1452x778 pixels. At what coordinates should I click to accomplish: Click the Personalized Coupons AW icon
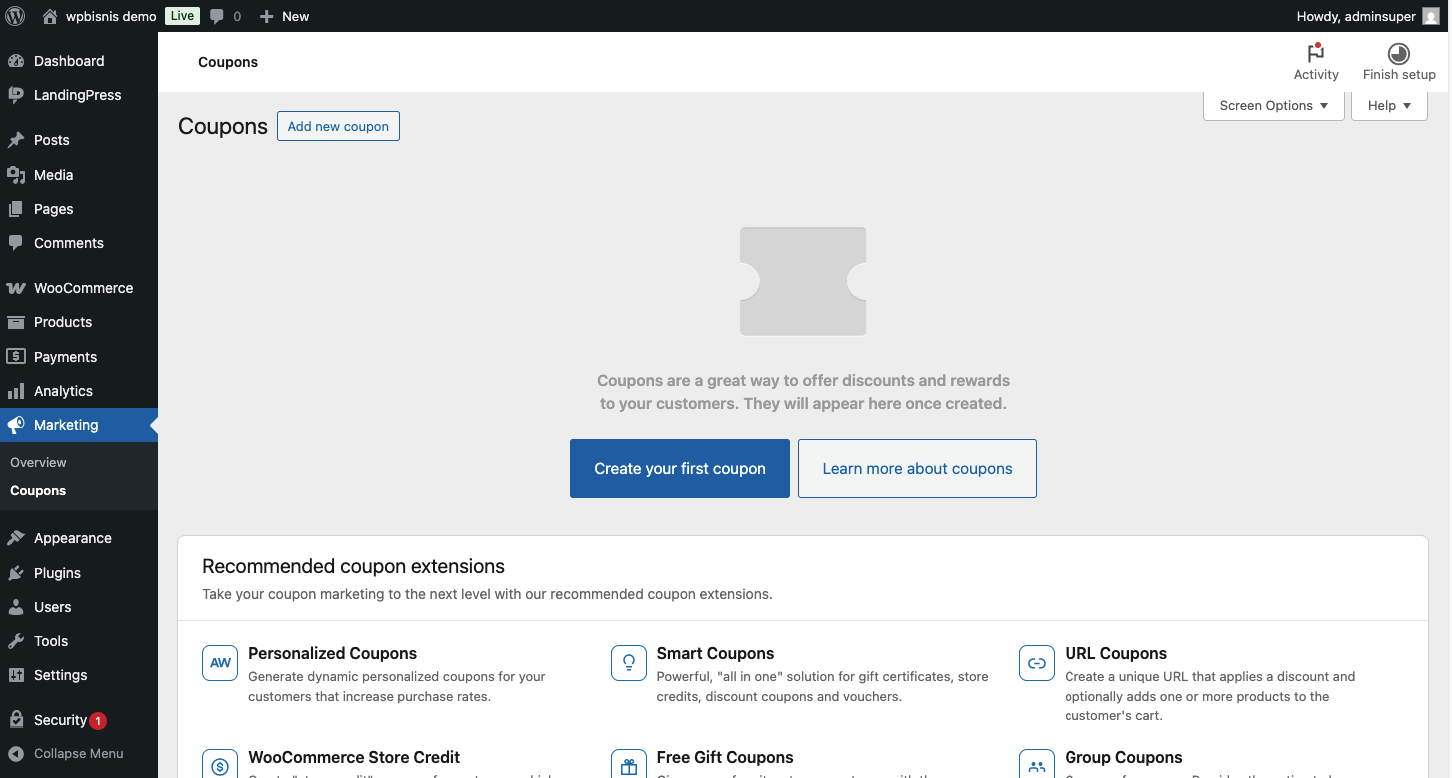click(x=220, y=663)
